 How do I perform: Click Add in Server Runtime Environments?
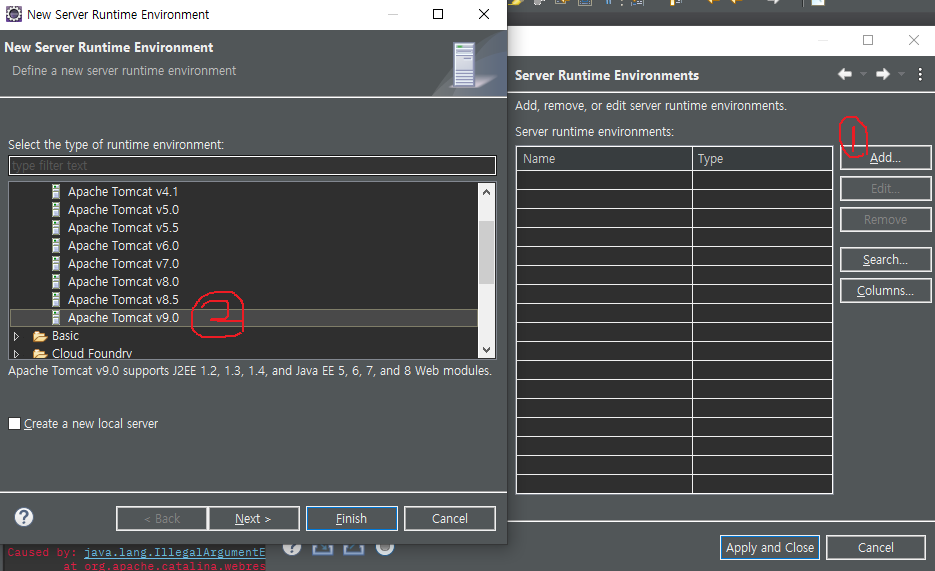[x=886, y=158]
